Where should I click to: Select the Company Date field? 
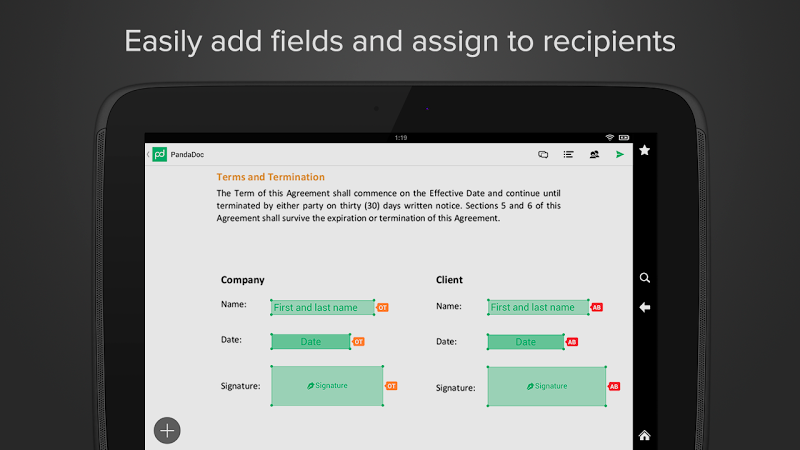311,341
